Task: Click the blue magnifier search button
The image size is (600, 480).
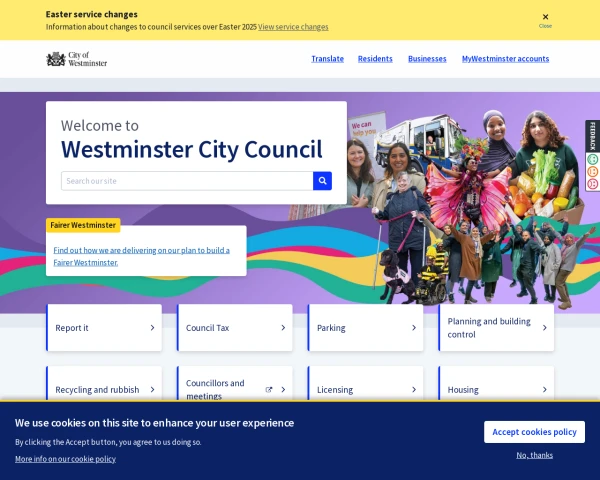Action: click(x=323, y=181)
